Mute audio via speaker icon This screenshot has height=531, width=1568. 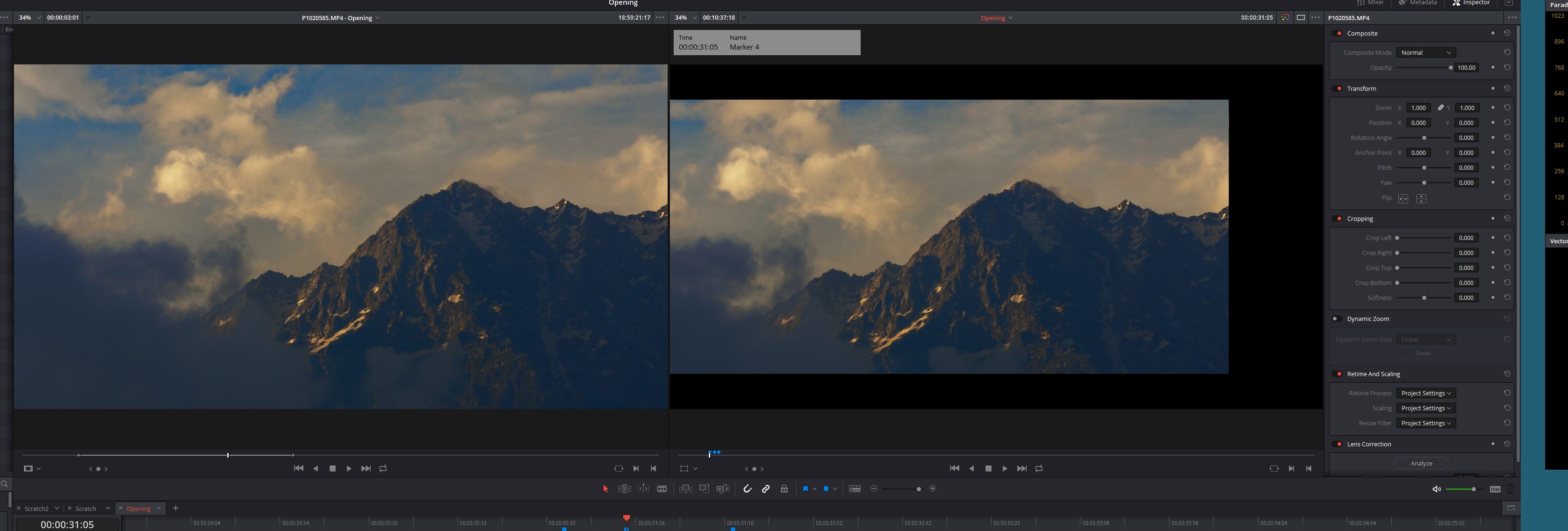point(1437,489)
